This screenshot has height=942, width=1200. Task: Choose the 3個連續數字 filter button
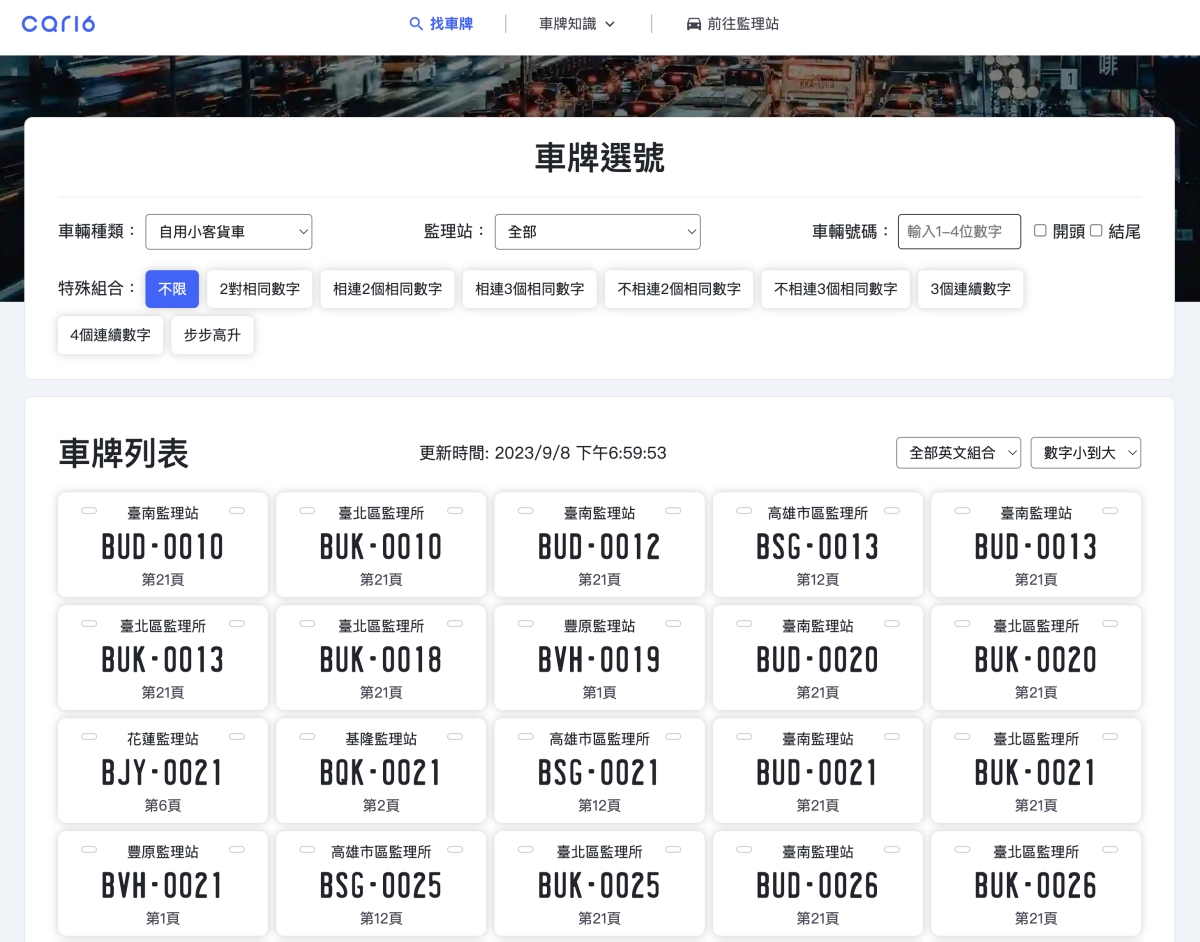coord(970,289)
